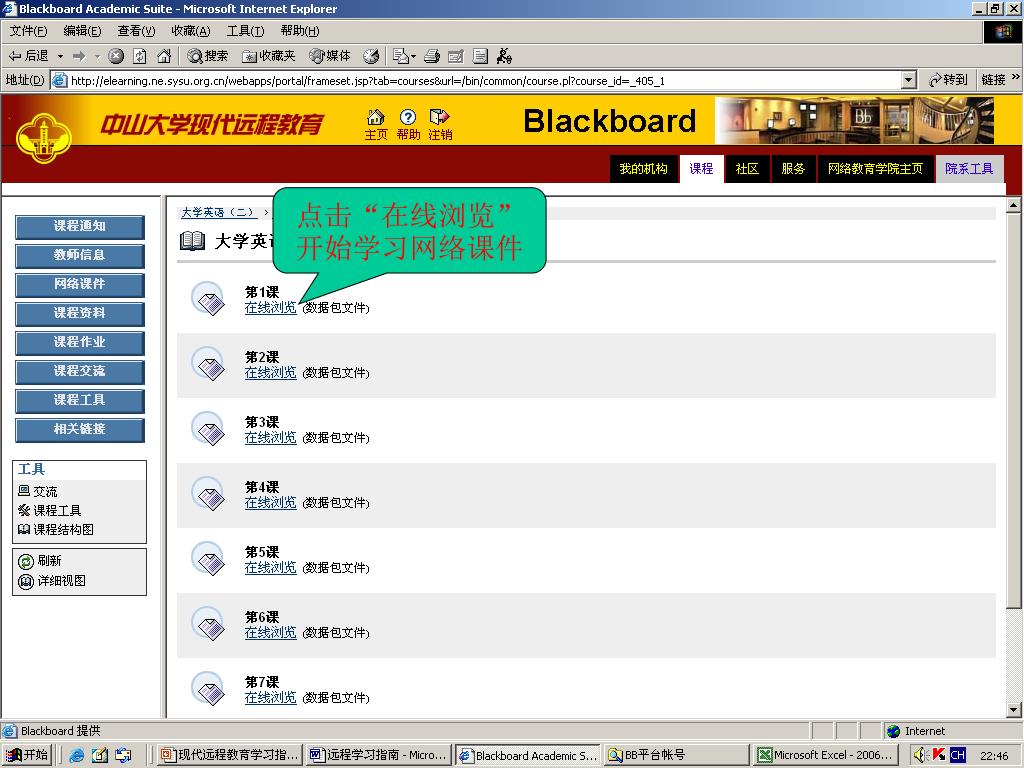Click the Windows Start (开始) button
The image size is (1024, 768).
coord(27,755)
